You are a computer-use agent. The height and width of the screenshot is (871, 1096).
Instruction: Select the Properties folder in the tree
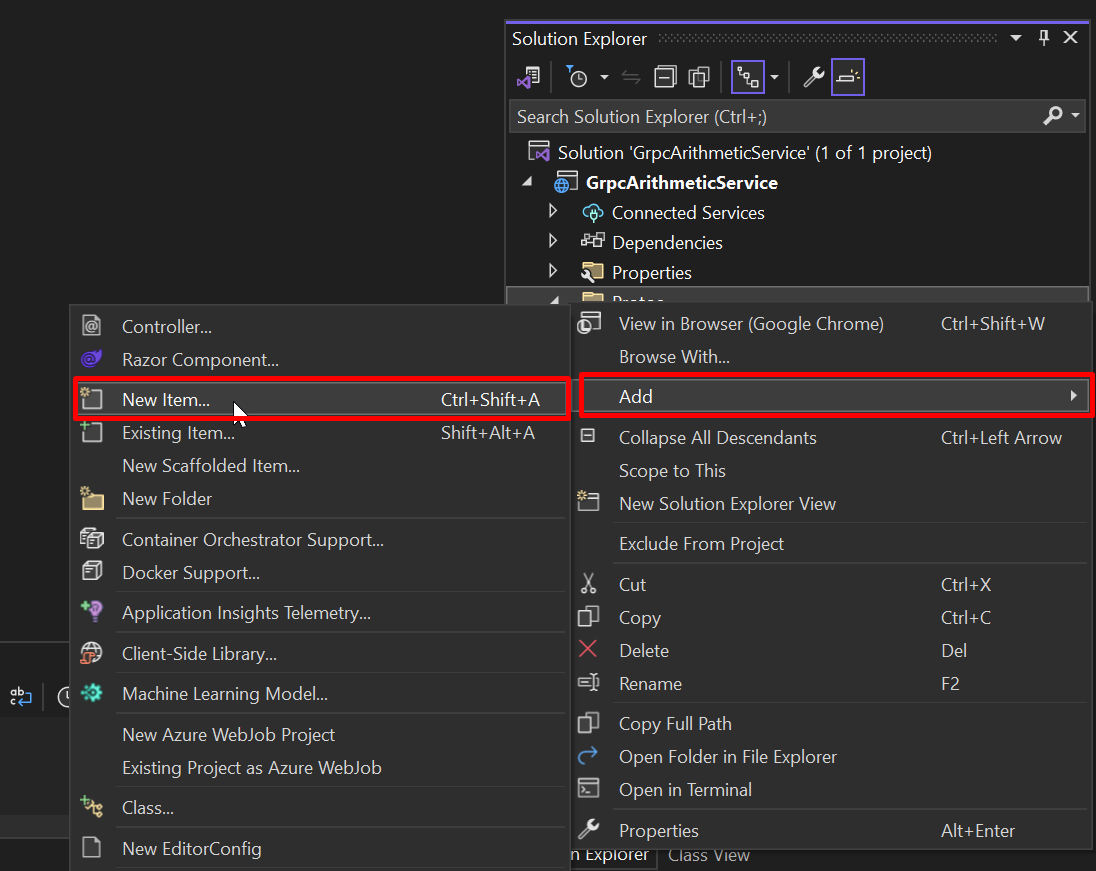click(x=652, y=272)
